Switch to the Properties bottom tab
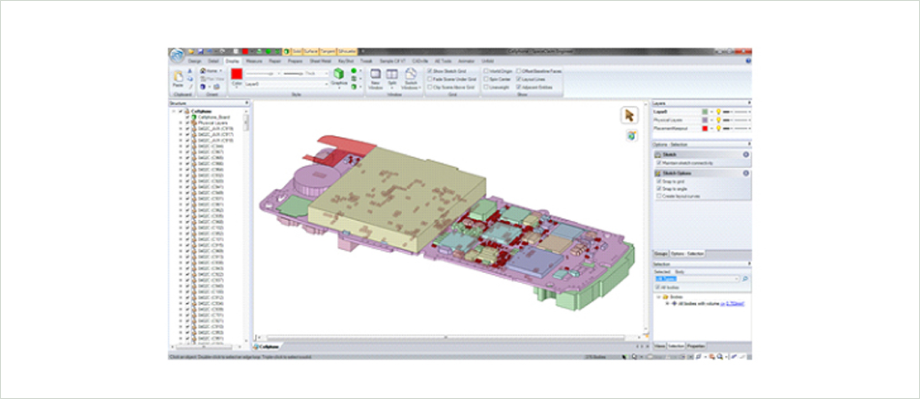This screenshot has height=399, width=920. [696, 346]
